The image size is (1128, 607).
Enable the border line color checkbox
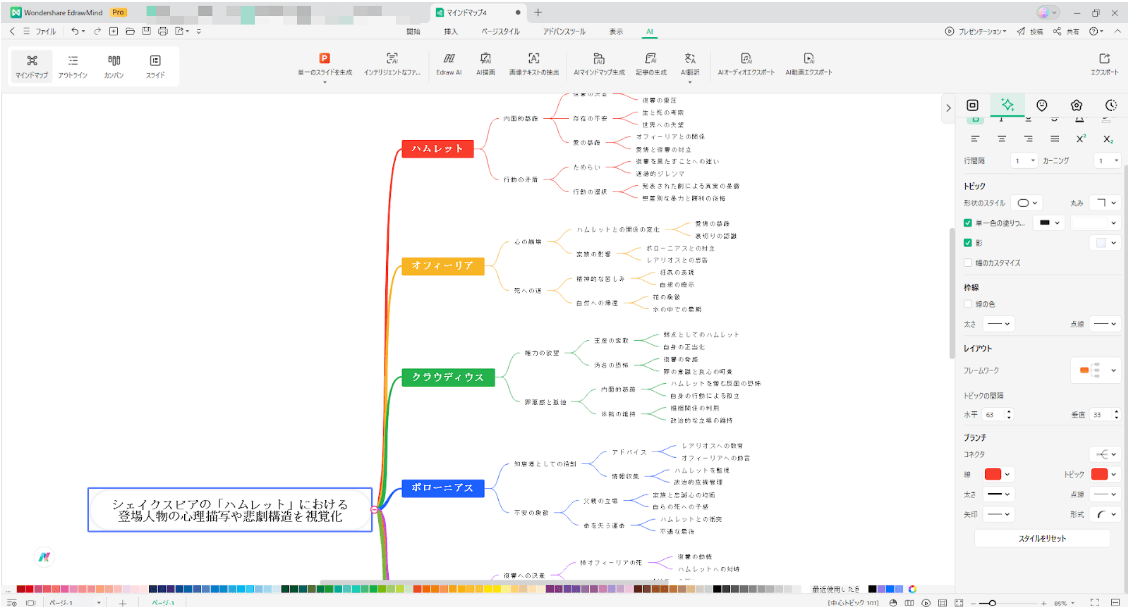[x=968, y=304]
